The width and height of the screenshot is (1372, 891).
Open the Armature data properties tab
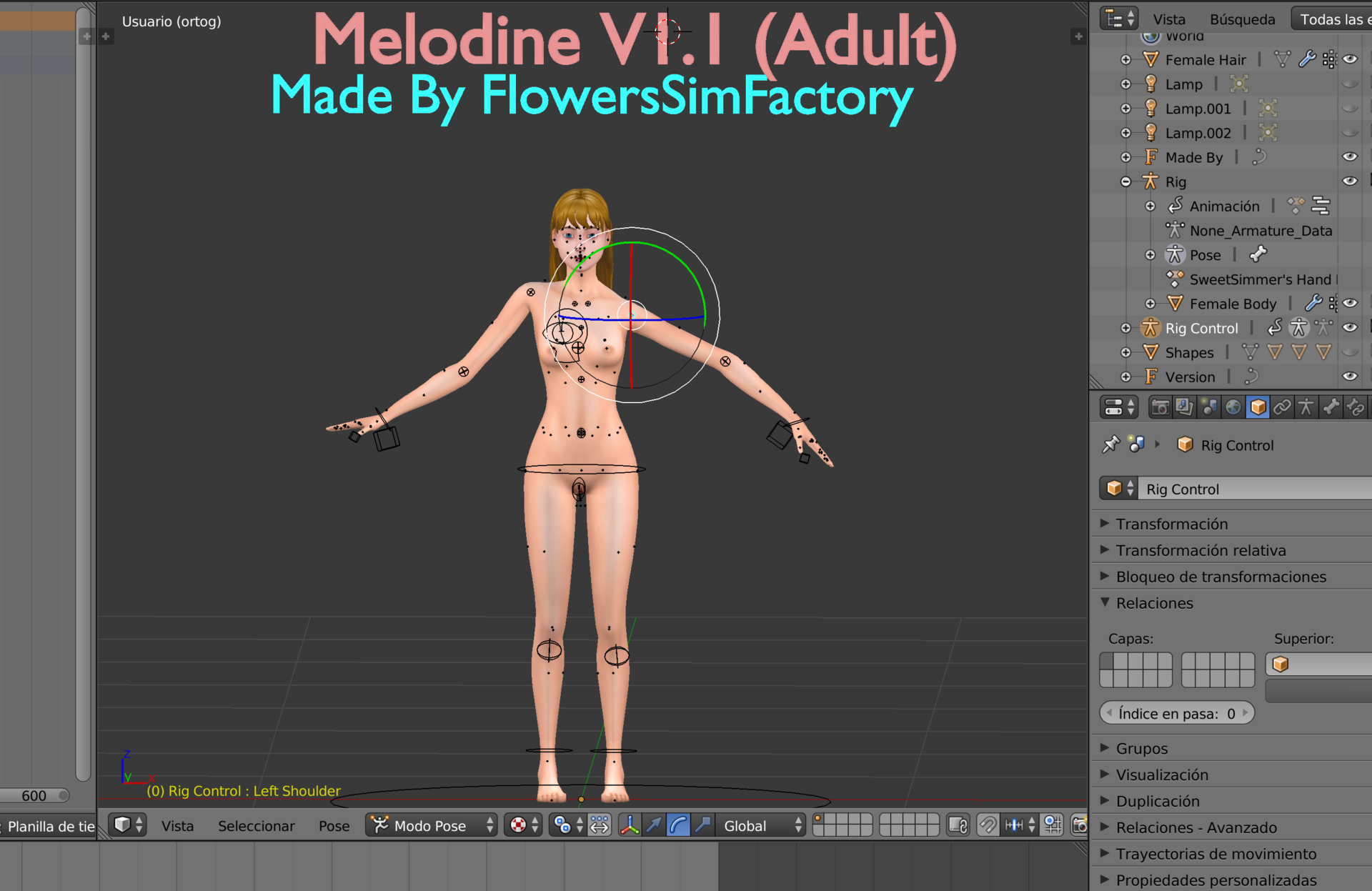[1306, 407]
